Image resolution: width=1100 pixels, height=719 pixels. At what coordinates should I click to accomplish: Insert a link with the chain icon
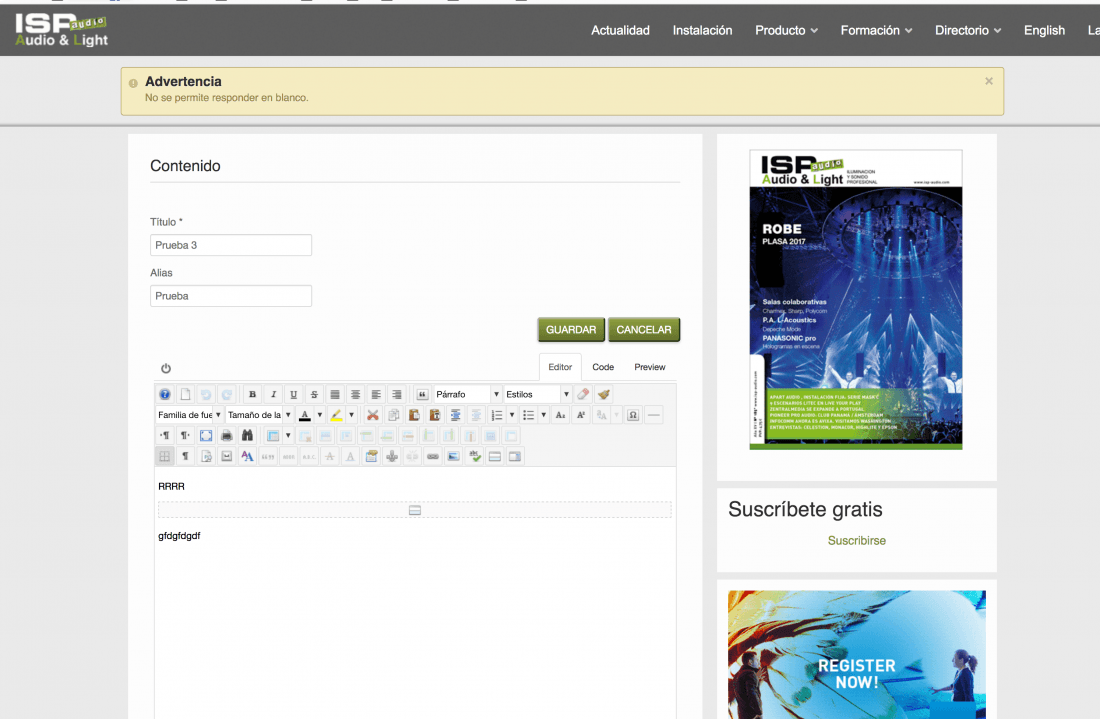(433, 456)
